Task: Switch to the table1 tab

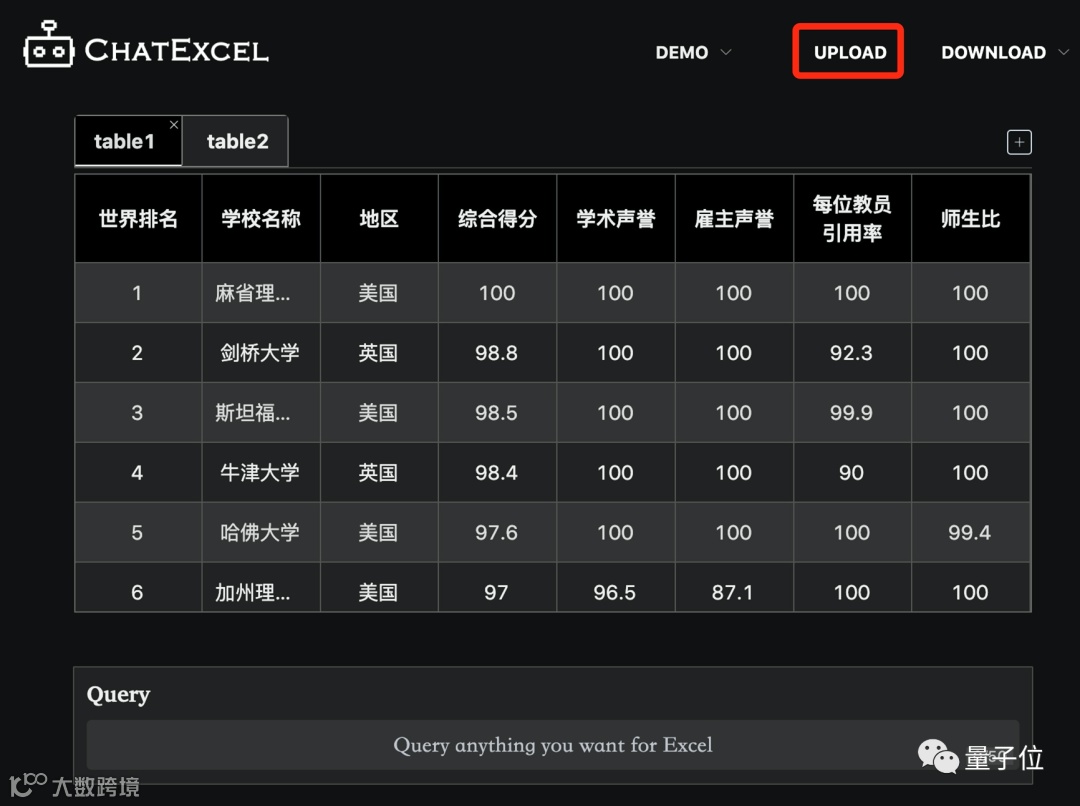Action: point(125,141)
